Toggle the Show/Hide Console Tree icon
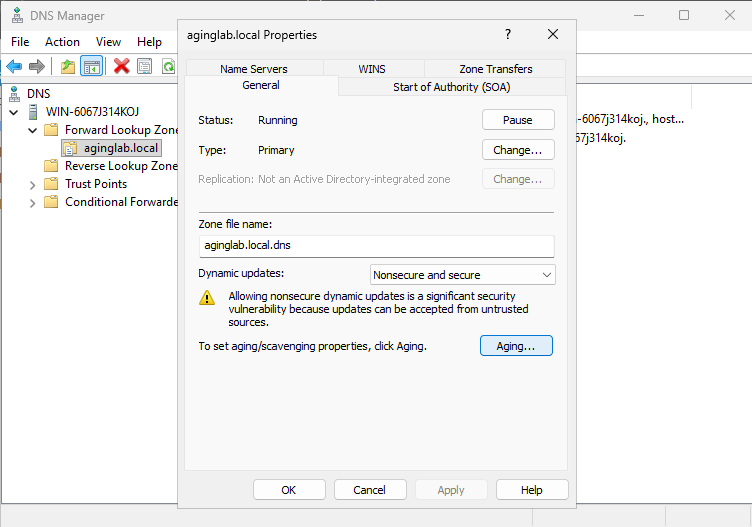This screenshot has height=527, width=752. [x=92, y=66]
